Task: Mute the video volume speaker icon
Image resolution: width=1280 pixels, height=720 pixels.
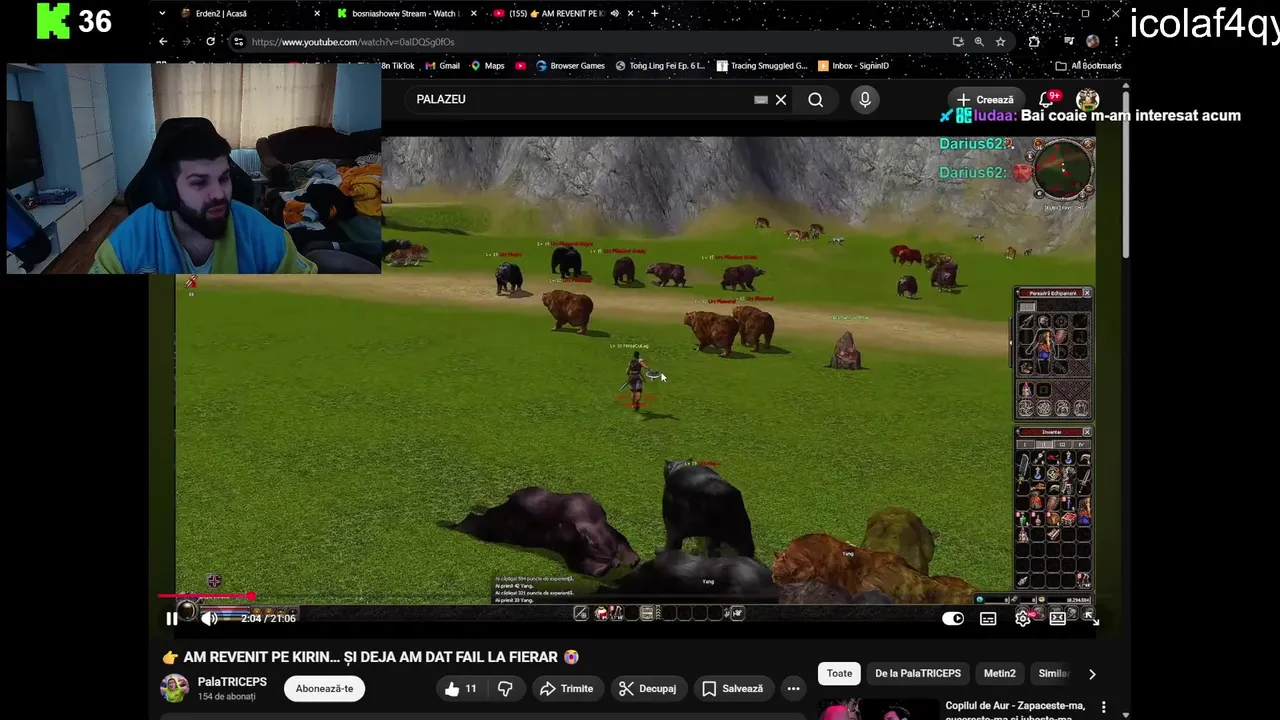Action: pyautogui.click(x=209, y=619)
